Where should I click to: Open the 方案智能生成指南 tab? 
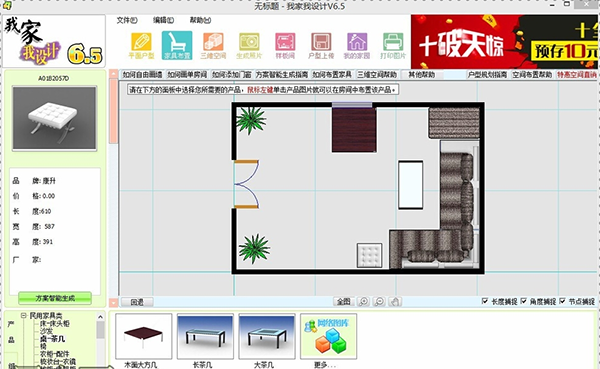[x=282, y=75]
